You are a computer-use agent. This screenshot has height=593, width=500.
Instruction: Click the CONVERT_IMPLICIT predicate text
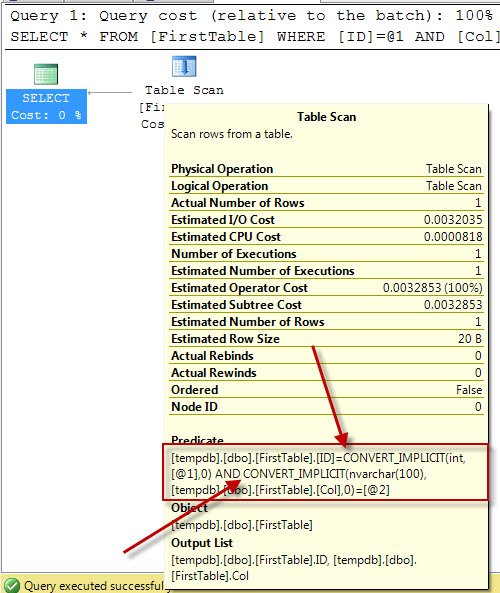(318, 474)
